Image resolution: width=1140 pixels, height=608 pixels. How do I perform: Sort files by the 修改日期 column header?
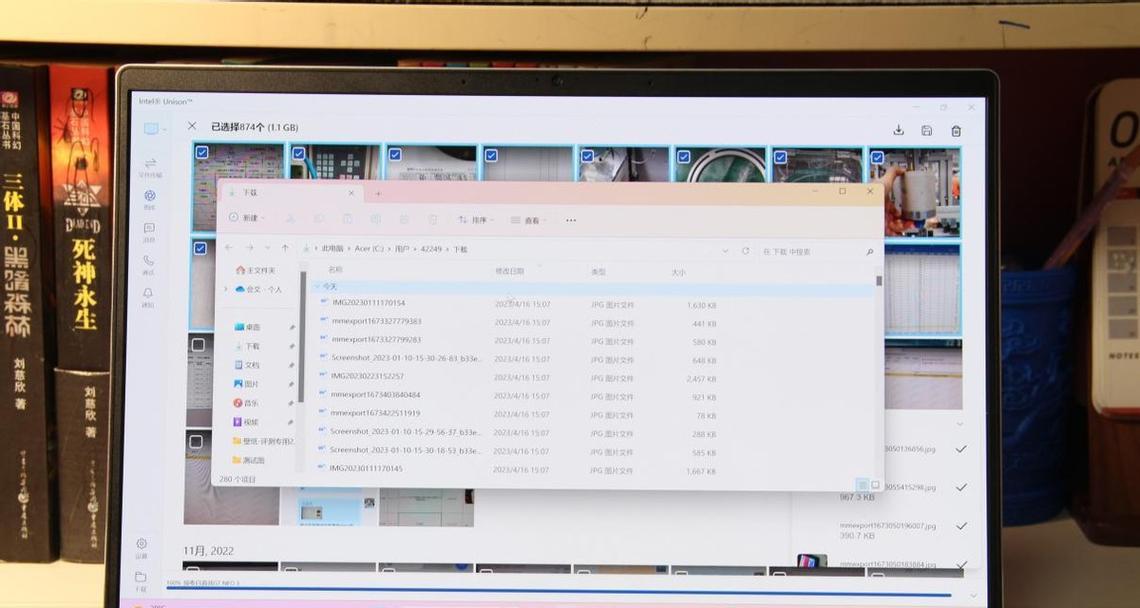[510, 271]
